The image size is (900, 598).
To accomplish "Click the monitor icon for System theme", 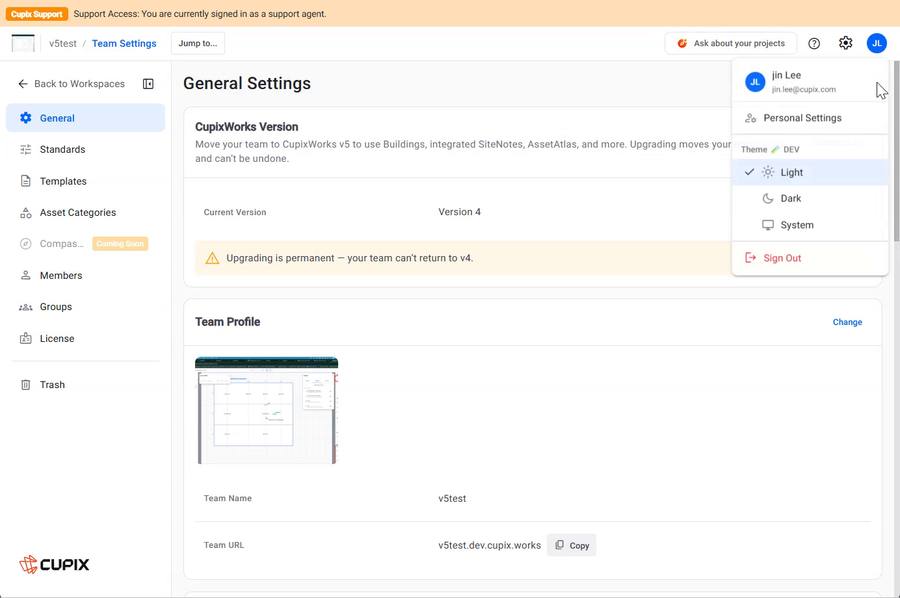I will tap(768, 225).
